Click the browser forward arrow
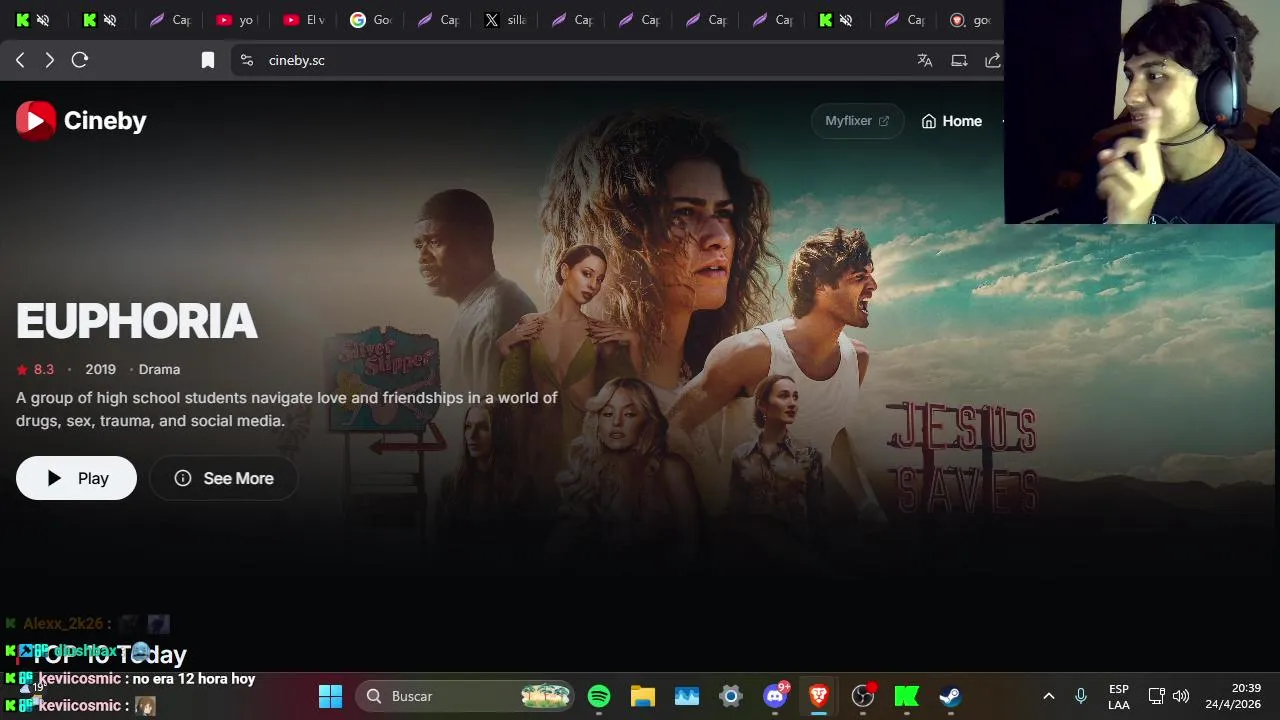 (x=49, y=60)
